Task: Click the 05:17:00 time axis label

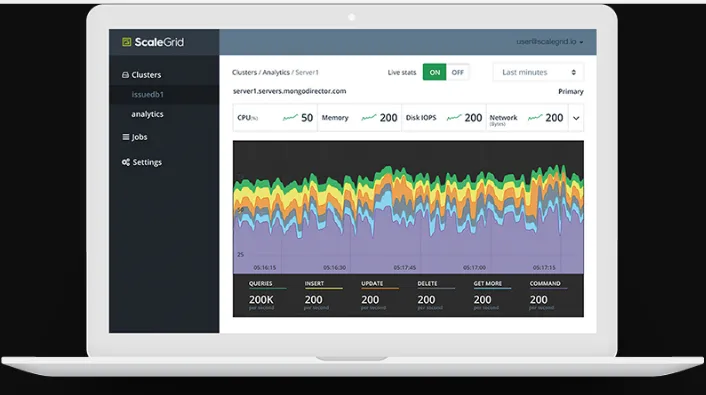Action: pos(475,268)
